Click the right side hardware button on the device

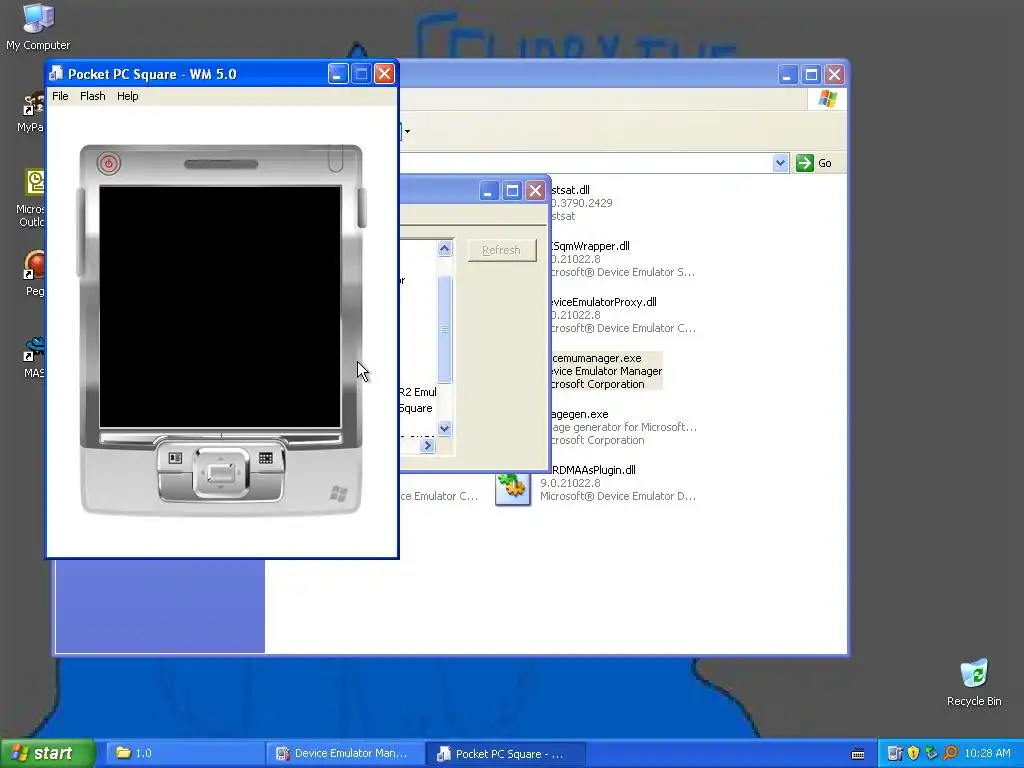pos(362,208)
